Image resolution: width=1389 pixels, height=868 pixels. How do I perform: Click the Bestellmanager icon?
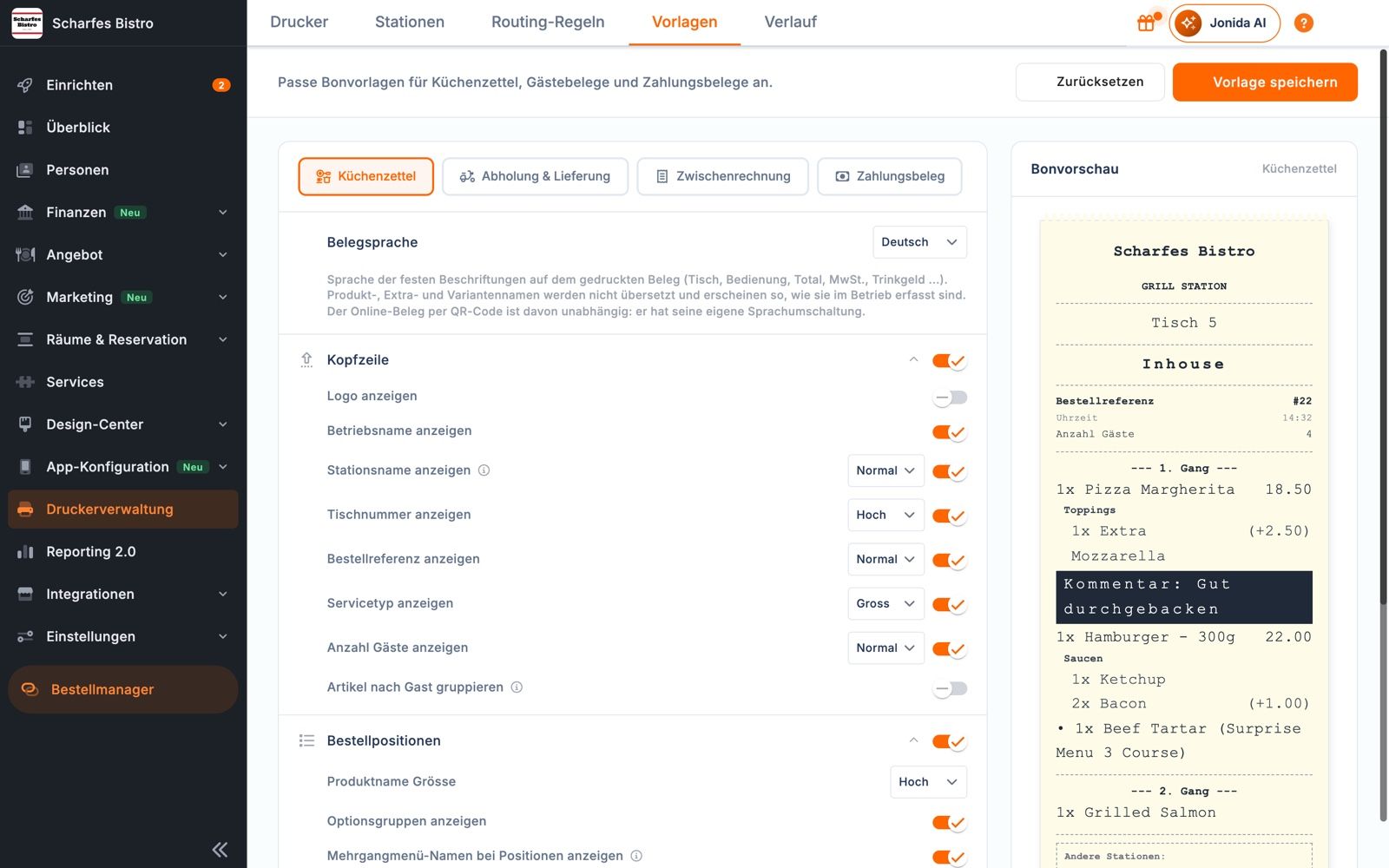(x=30, y=689)
